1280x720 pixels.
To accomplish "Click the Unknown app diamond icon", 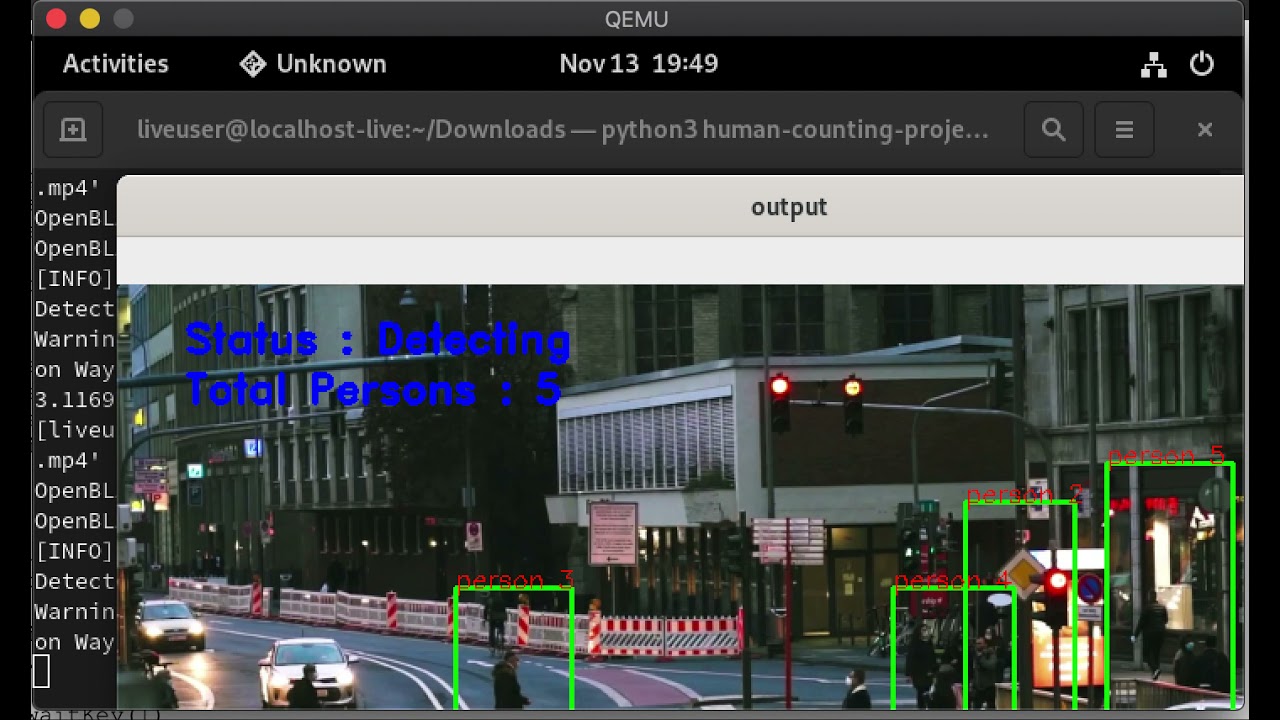I will tap(253, 64).
